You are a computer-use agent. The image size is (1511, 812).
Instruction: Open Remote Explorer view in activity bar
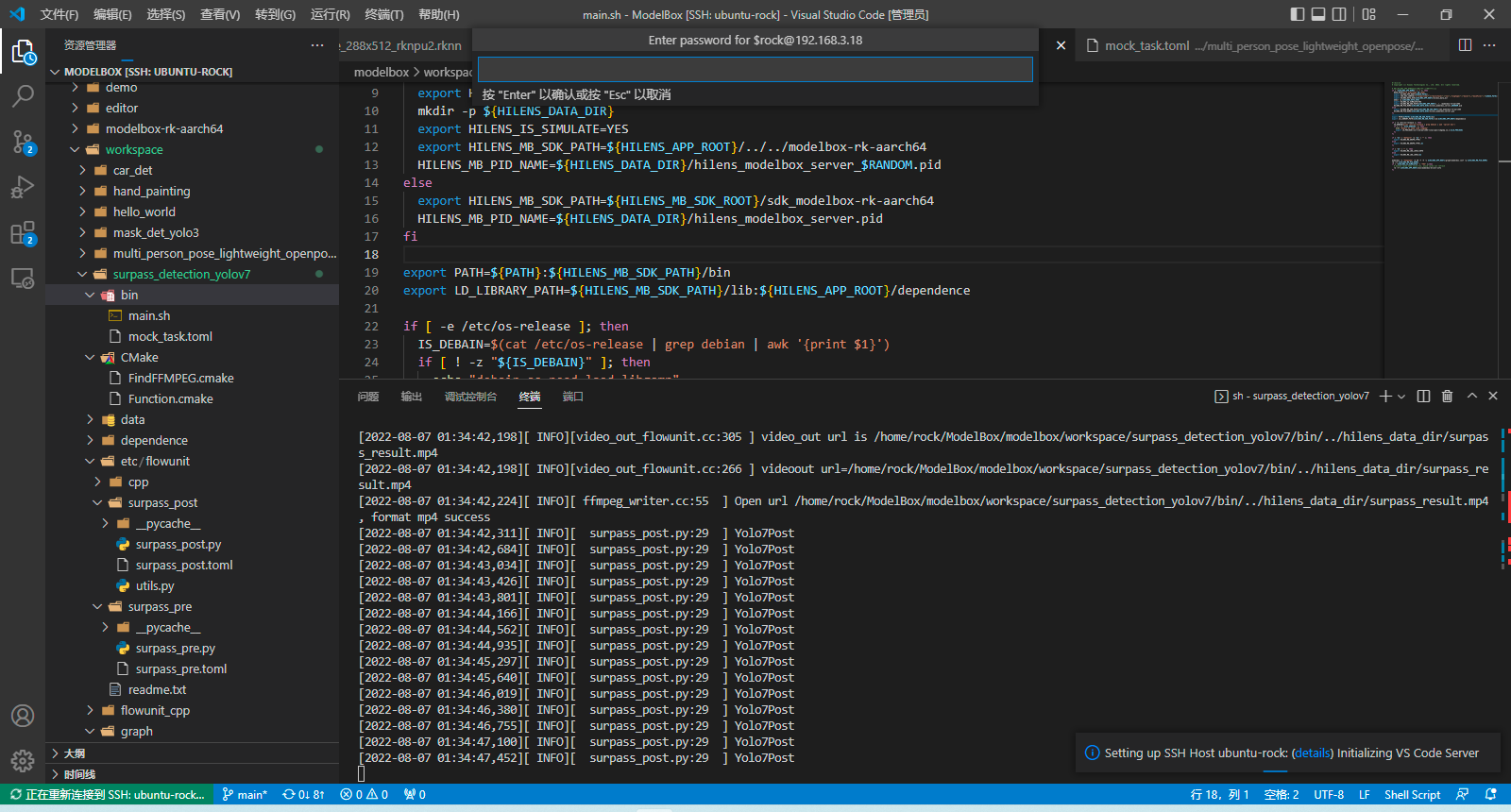[x=23, y=279]
